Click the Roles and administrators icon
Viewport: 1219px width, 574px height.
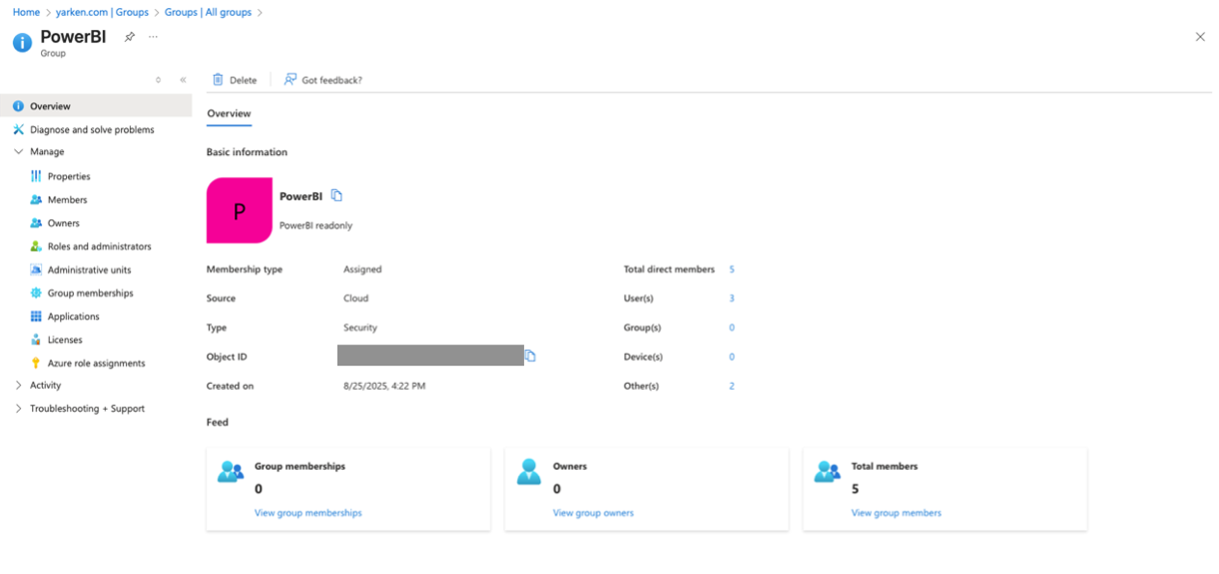pyautogui.click(x=36, y=246)
